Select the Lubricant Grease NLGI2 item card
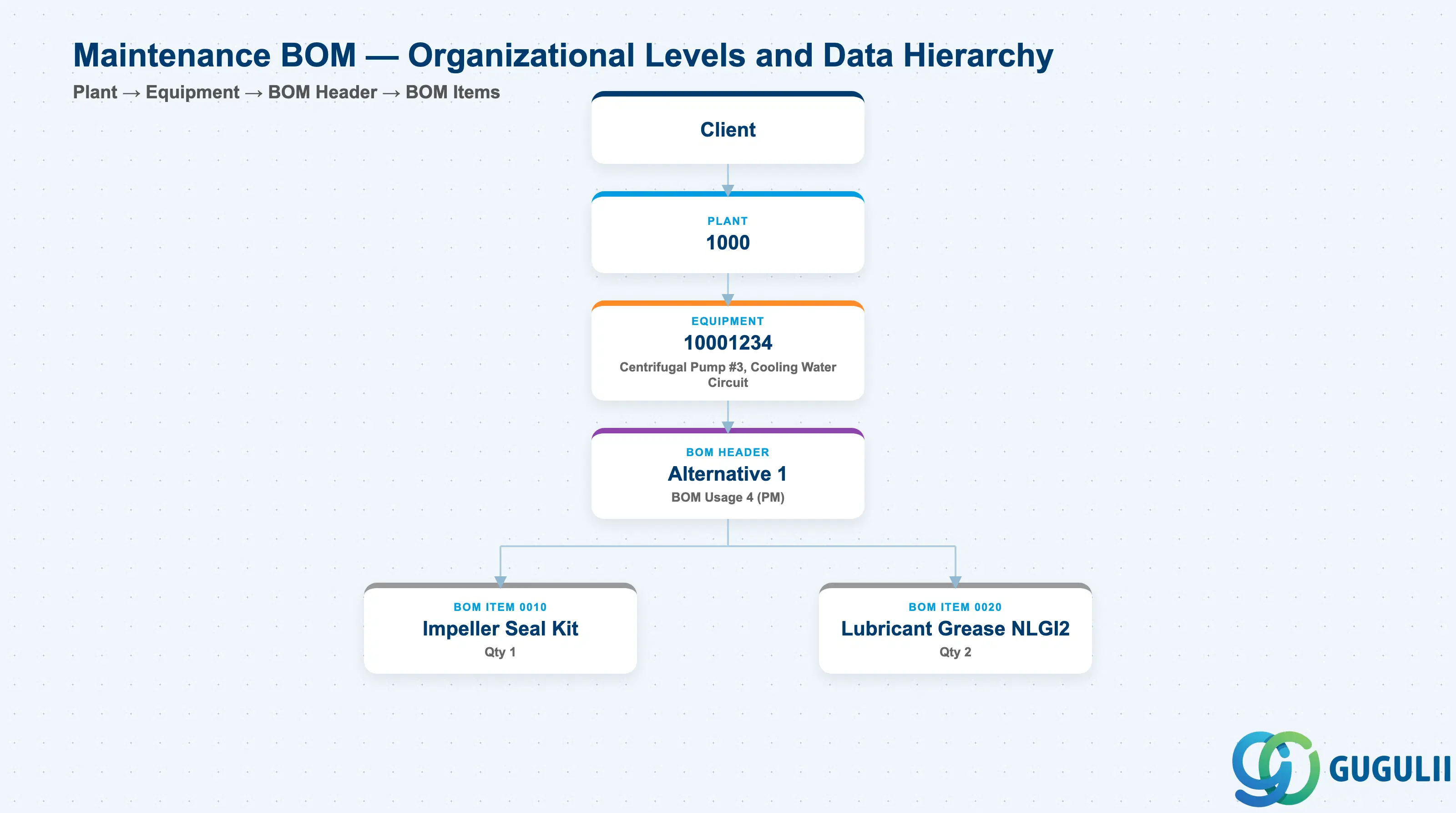 955,628
